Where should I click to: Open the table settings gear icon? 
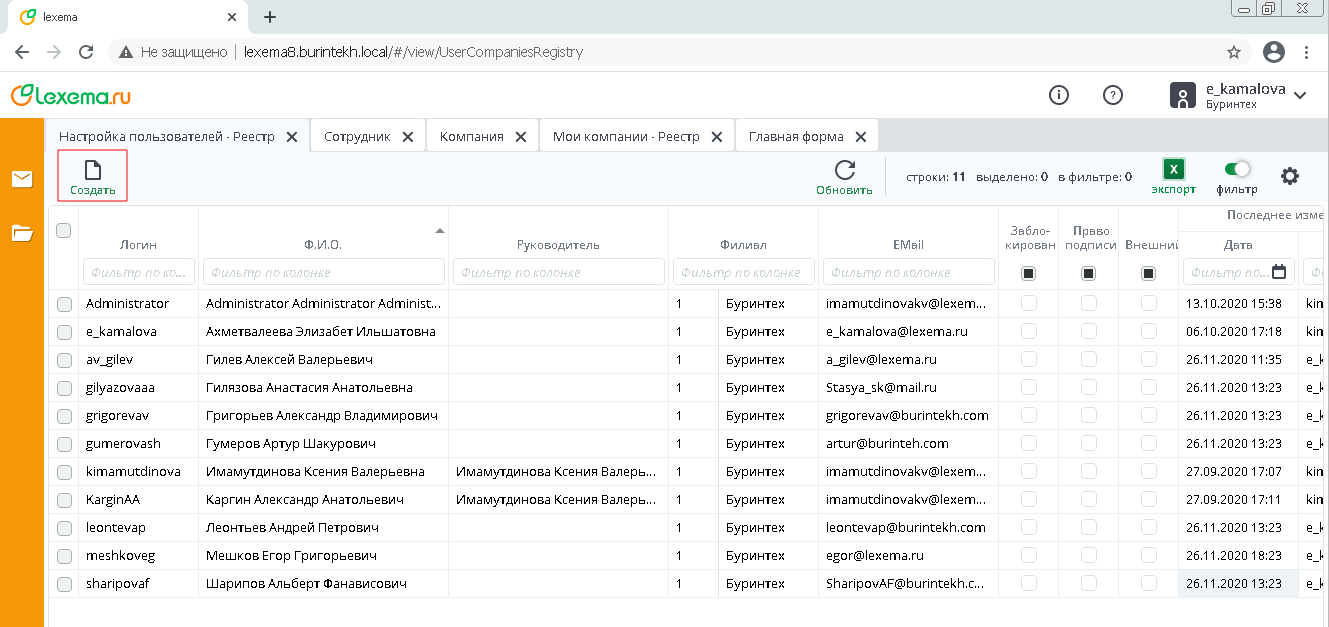[x=1290, y=176]
